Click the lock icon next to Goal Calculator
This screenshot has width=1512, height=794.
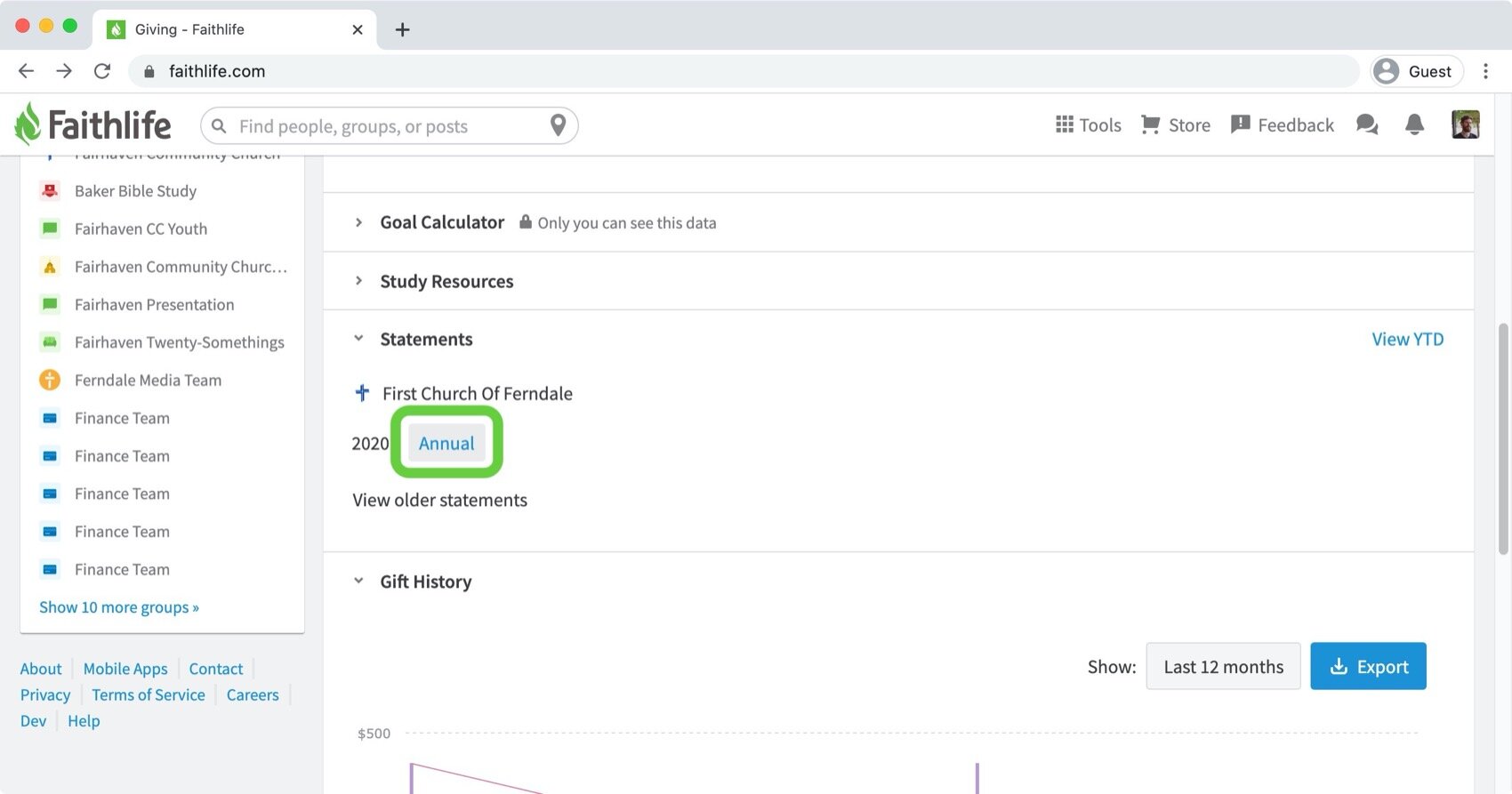click(x=526, y=221)
